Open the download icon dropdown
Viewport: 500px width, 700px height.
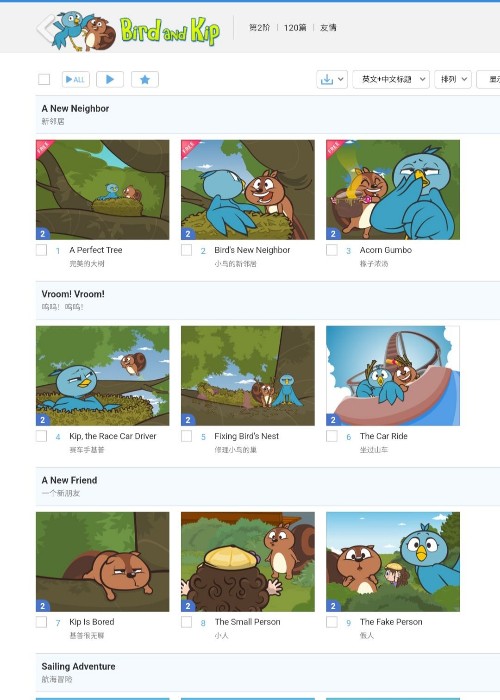(332, 79)
